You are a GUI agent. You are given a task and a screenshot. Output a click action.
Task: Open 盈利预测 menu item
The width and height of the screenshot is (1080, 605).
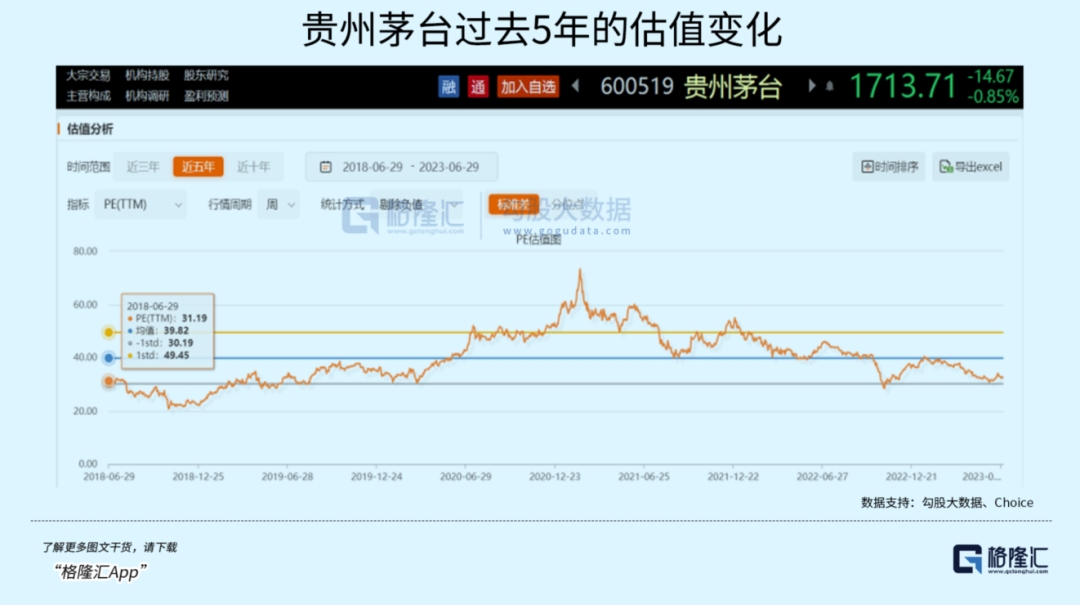(206, 96)
